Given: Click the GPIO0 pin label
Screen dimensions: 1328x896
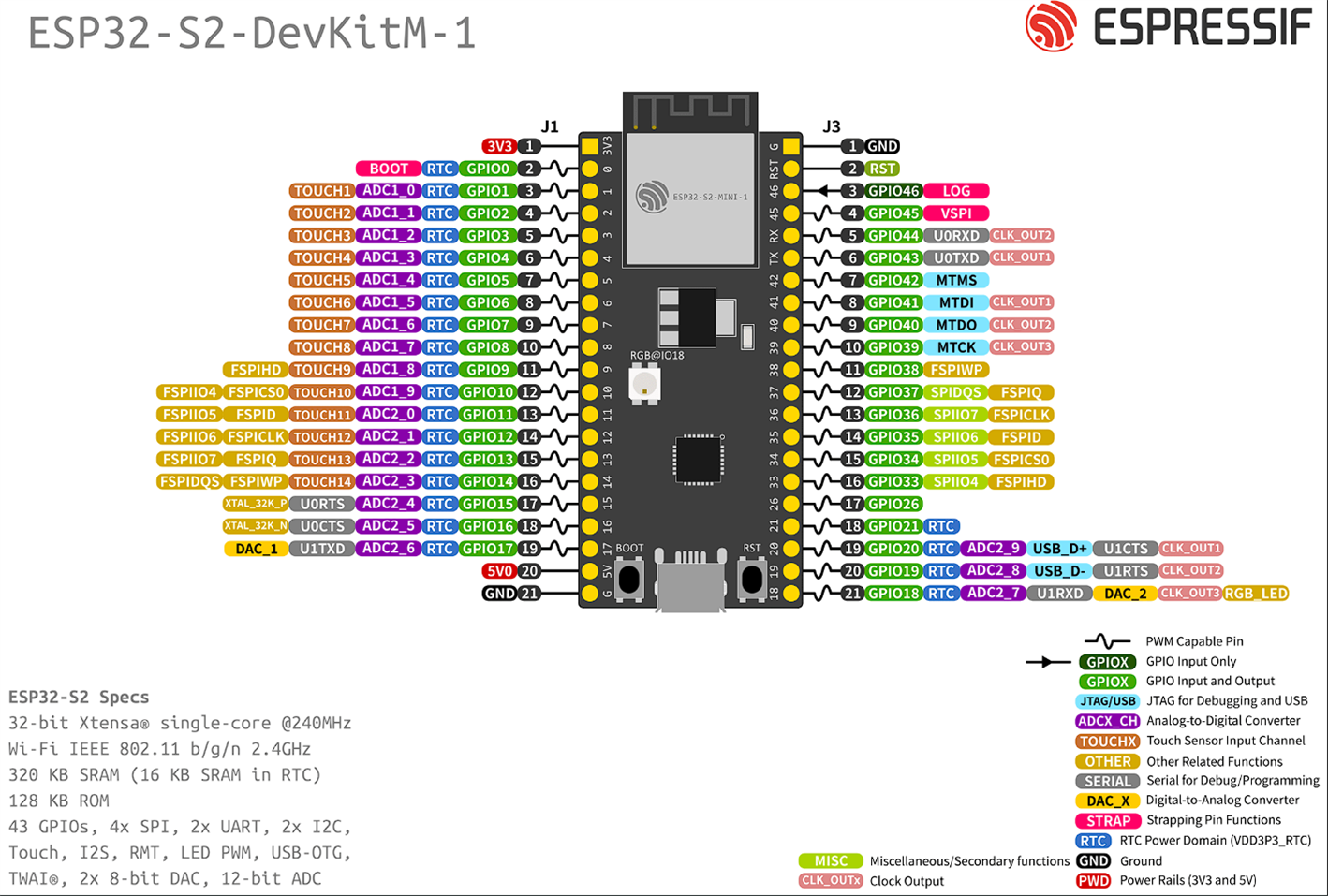Looking at the screenshot, I should (487, 169).
